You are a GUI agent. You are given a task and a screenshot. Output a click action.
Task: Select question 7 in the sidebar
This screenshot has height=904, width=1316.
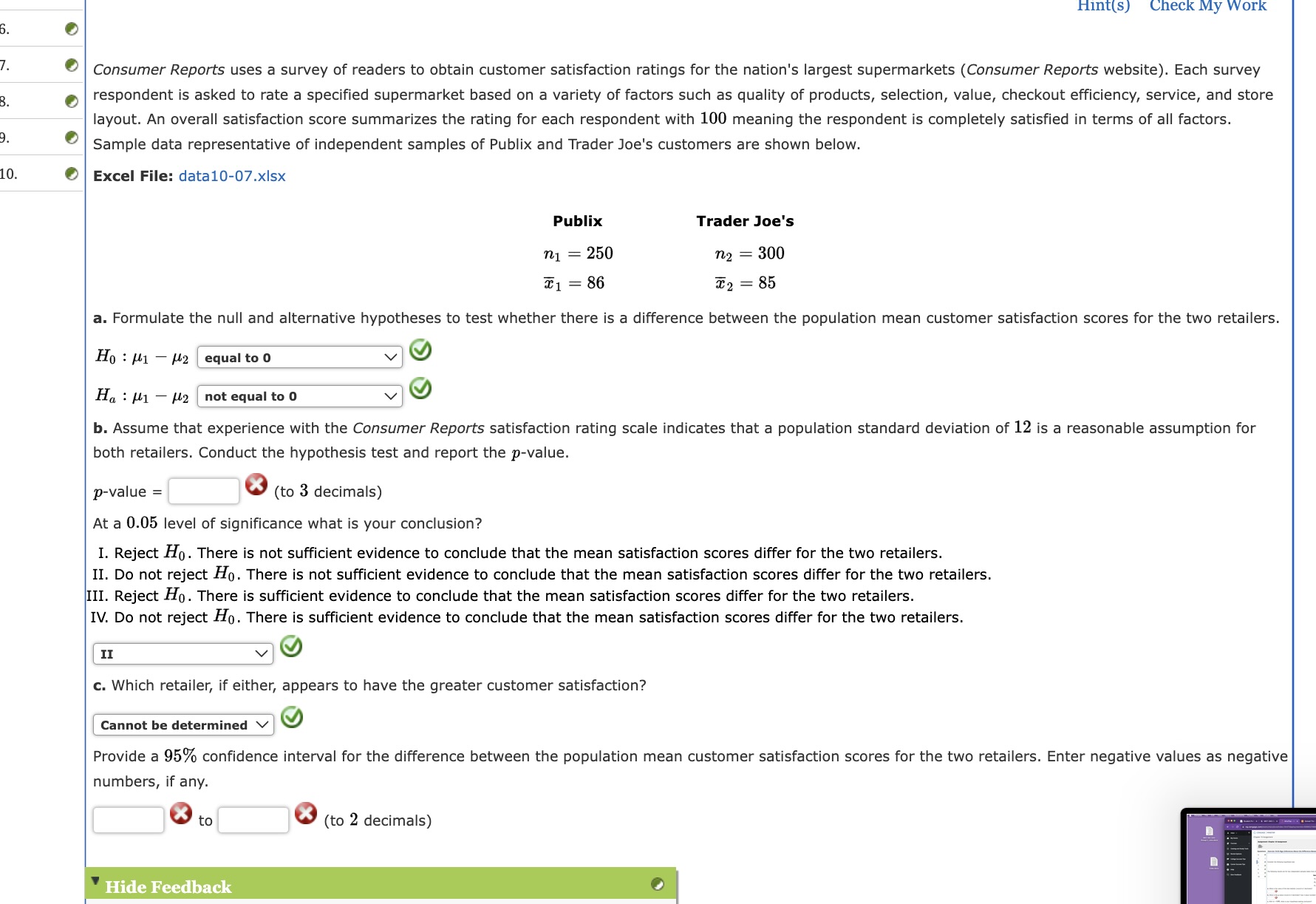pyautogui.click(x=30, y=65)
